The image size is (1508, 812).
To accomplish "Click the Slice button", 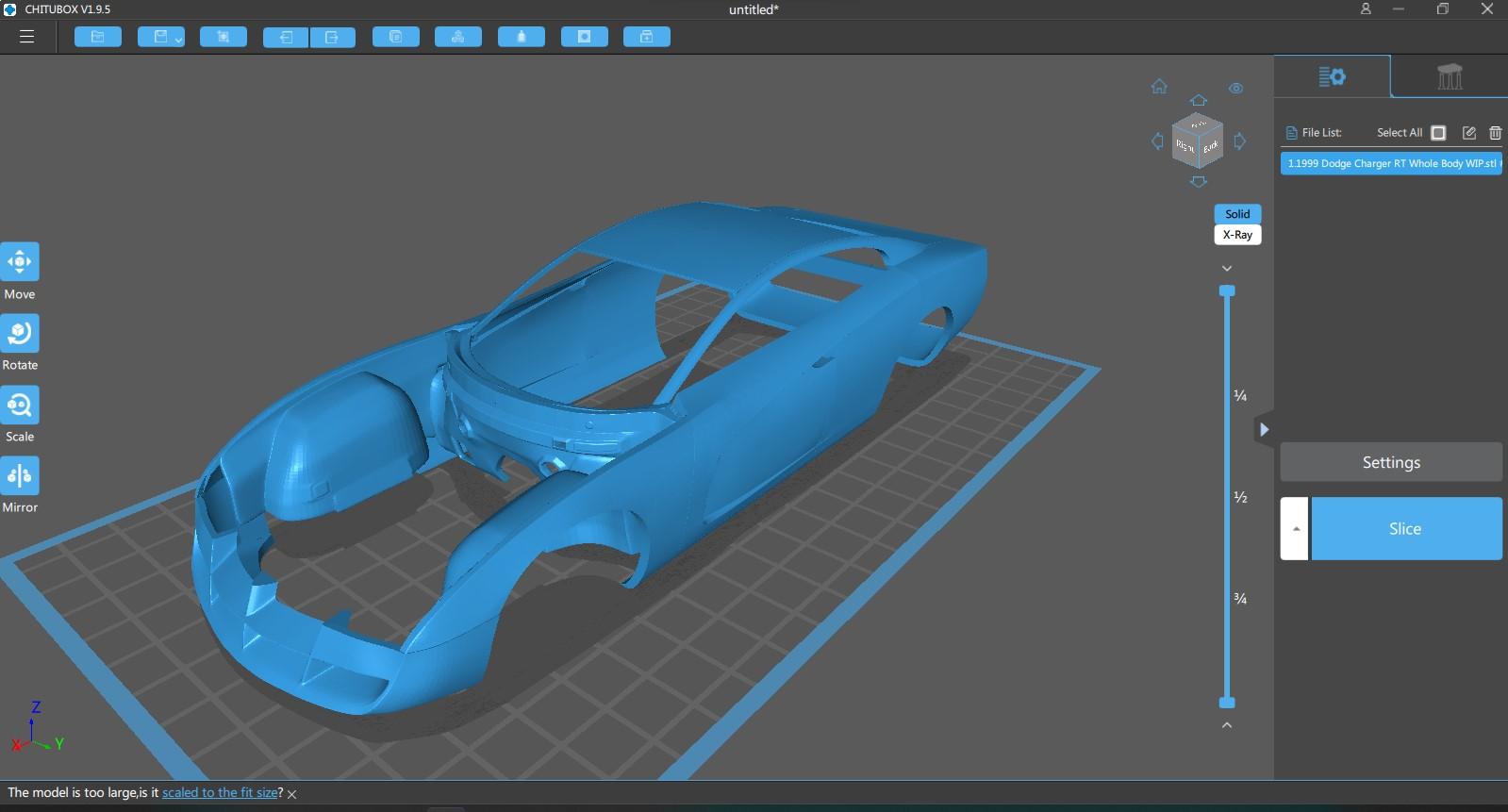I will pos(1406,529).
